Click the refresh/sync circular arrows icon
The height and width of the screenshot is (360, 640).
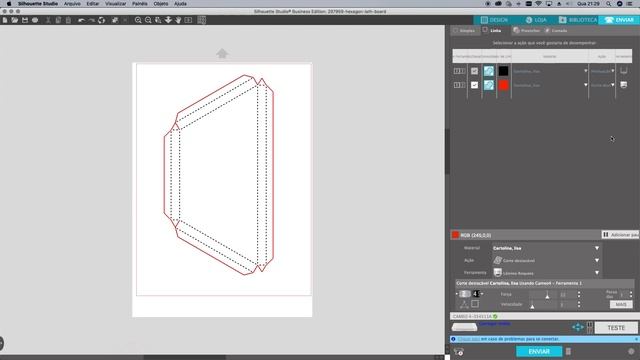102,20
